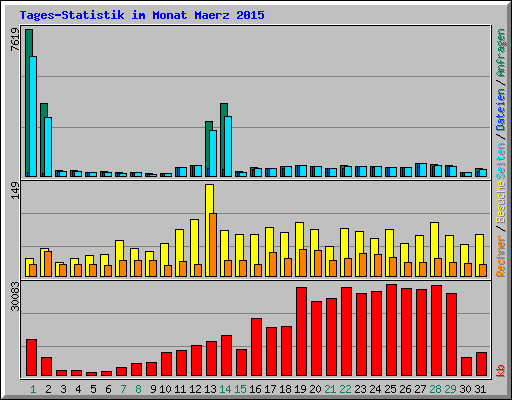Click day label 7 on the x-axis
Screen dimensions: 512x400
pos(123,389)
